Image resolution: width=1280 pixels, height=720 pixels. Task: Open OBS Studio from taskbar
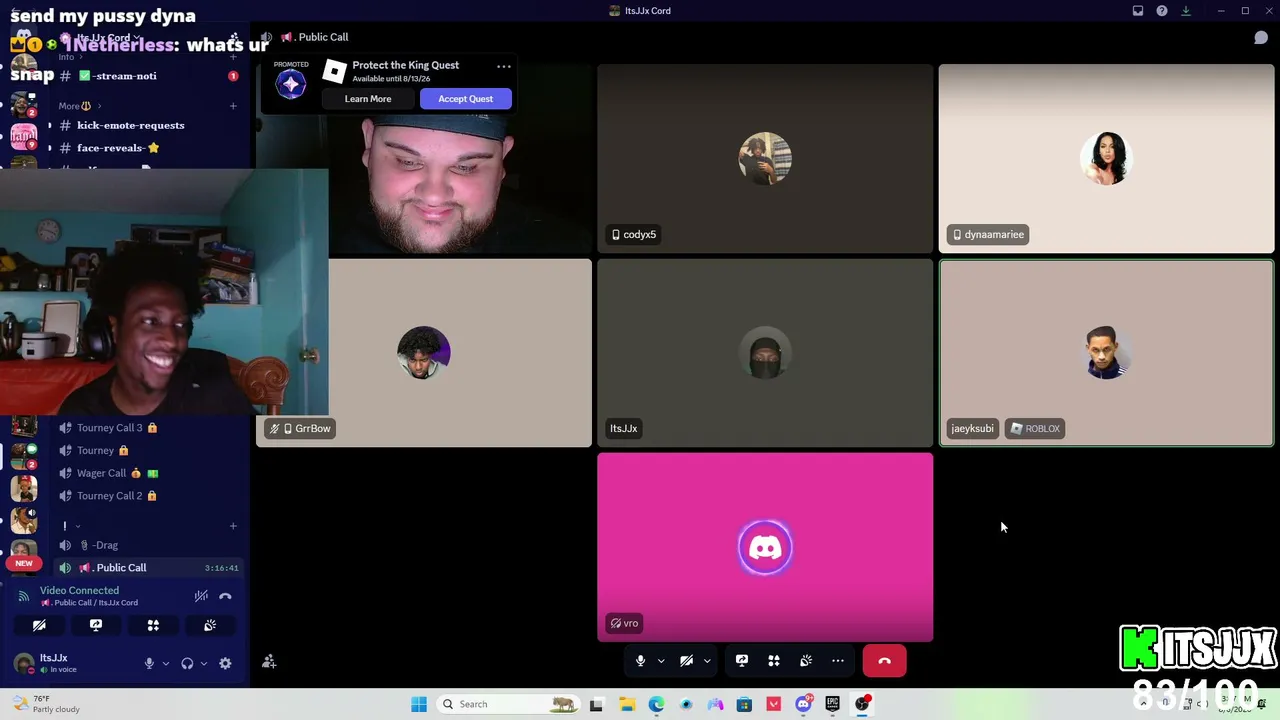(x=862, y=704)
